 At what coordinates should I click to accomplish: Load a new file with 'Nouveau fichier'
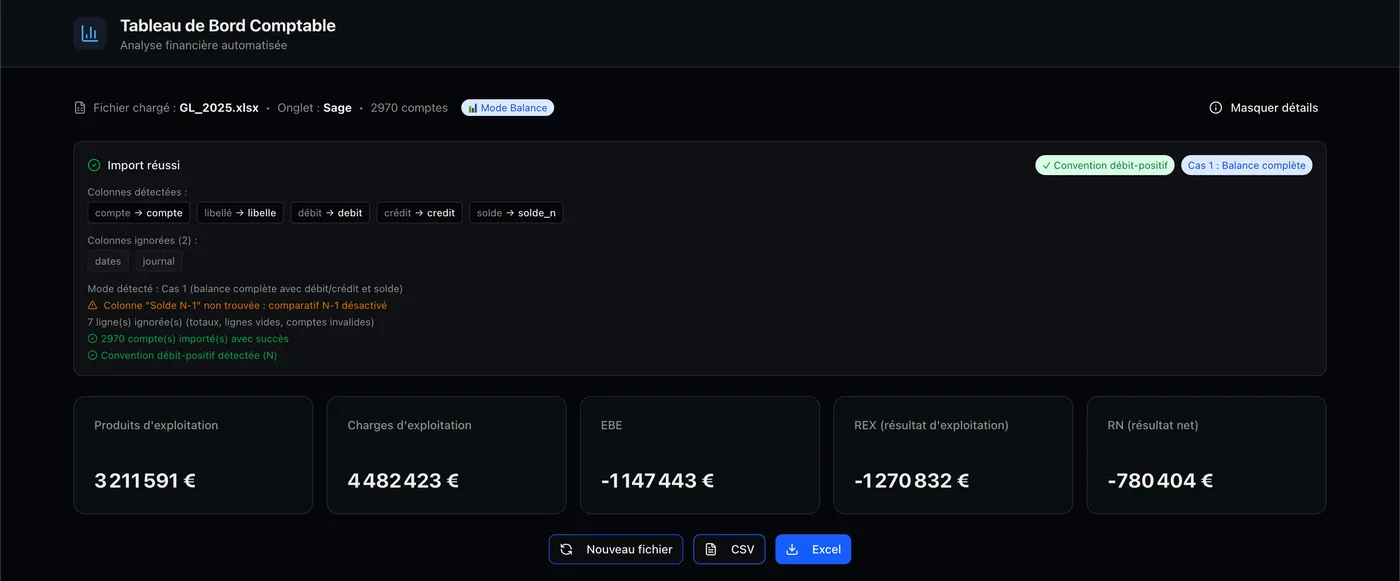616,549
